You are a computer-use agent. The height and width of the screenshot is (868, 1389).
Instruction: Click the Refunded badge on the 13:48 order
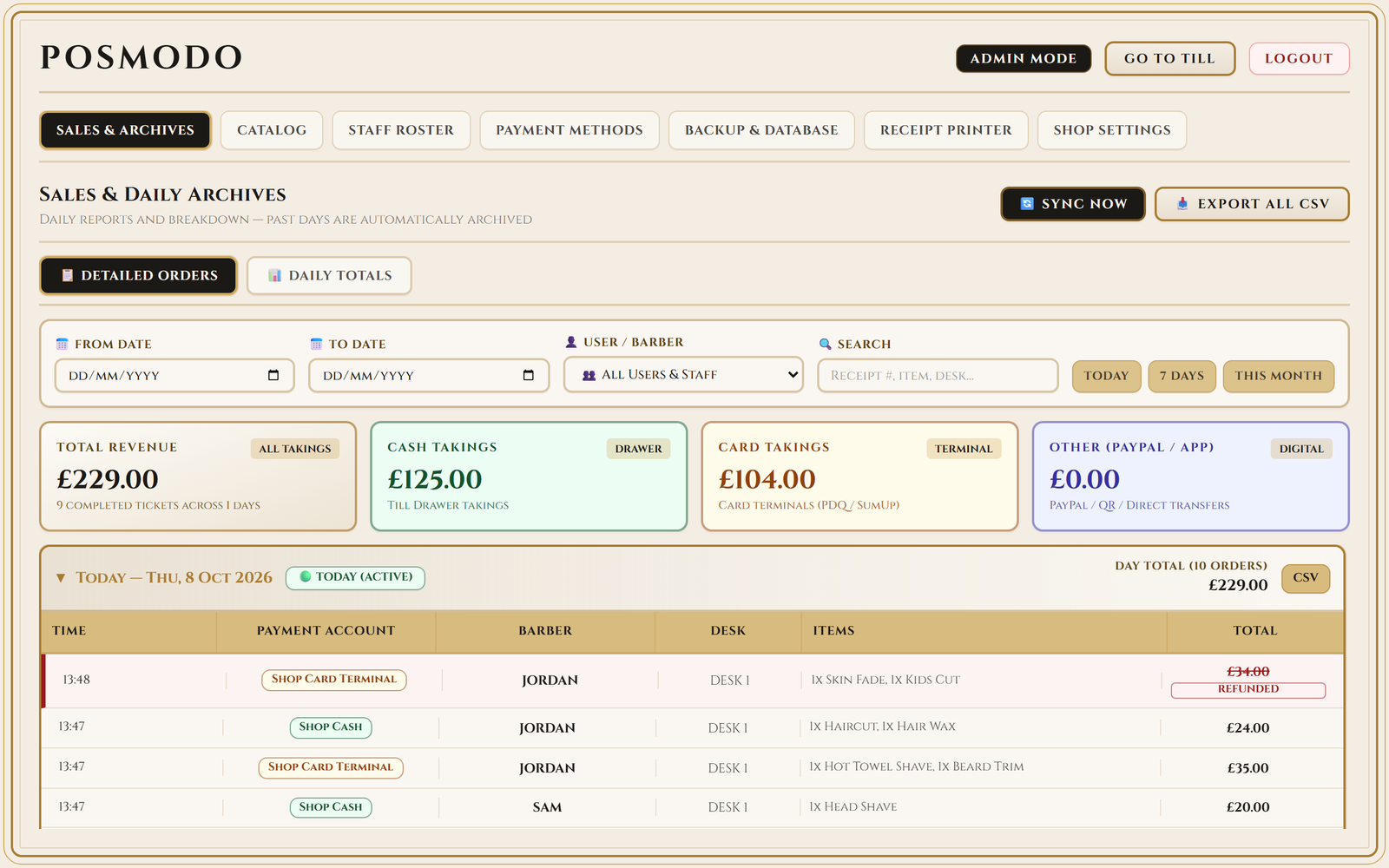1248,689
